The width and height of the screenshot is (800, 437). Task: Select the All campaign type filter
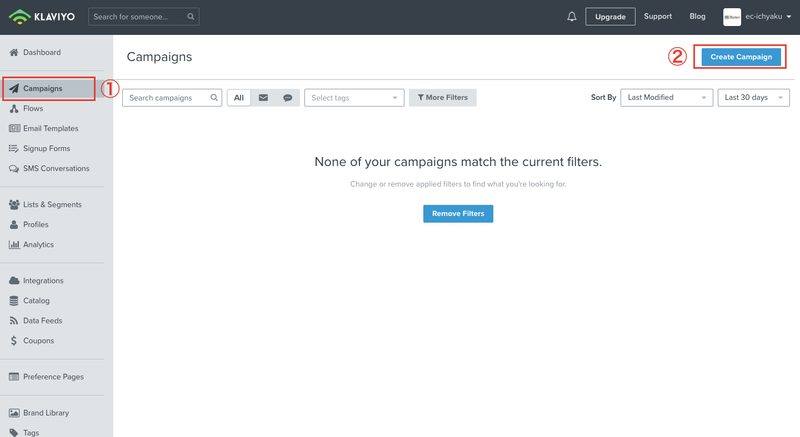click(x=239, y=97)
